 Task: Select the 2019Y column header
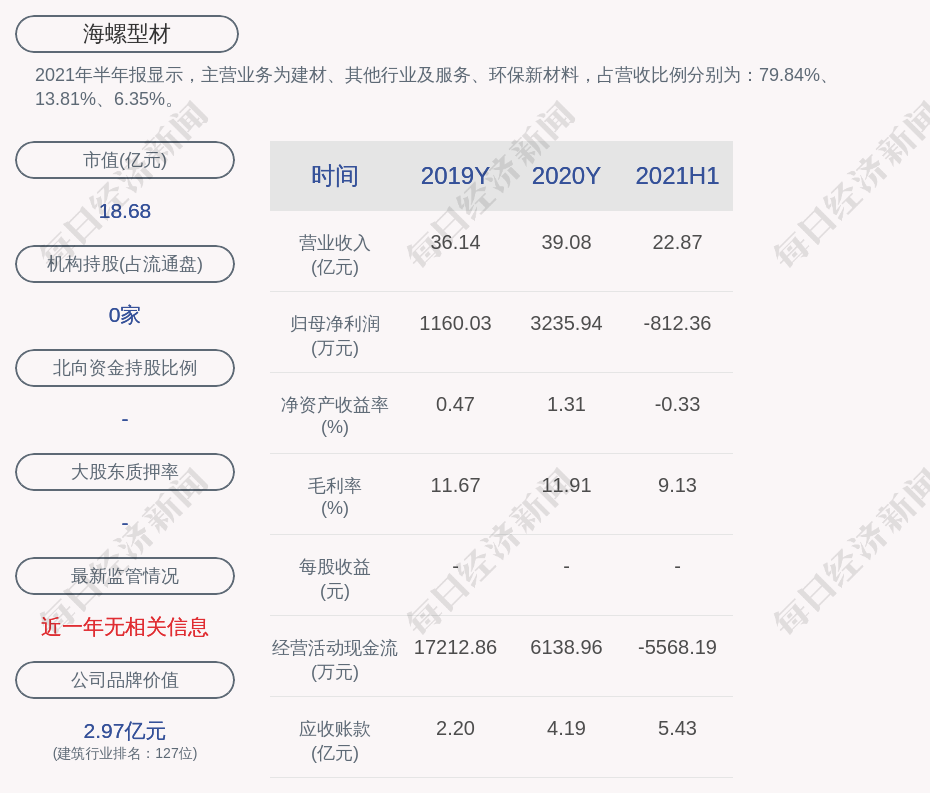coord(455,176)
